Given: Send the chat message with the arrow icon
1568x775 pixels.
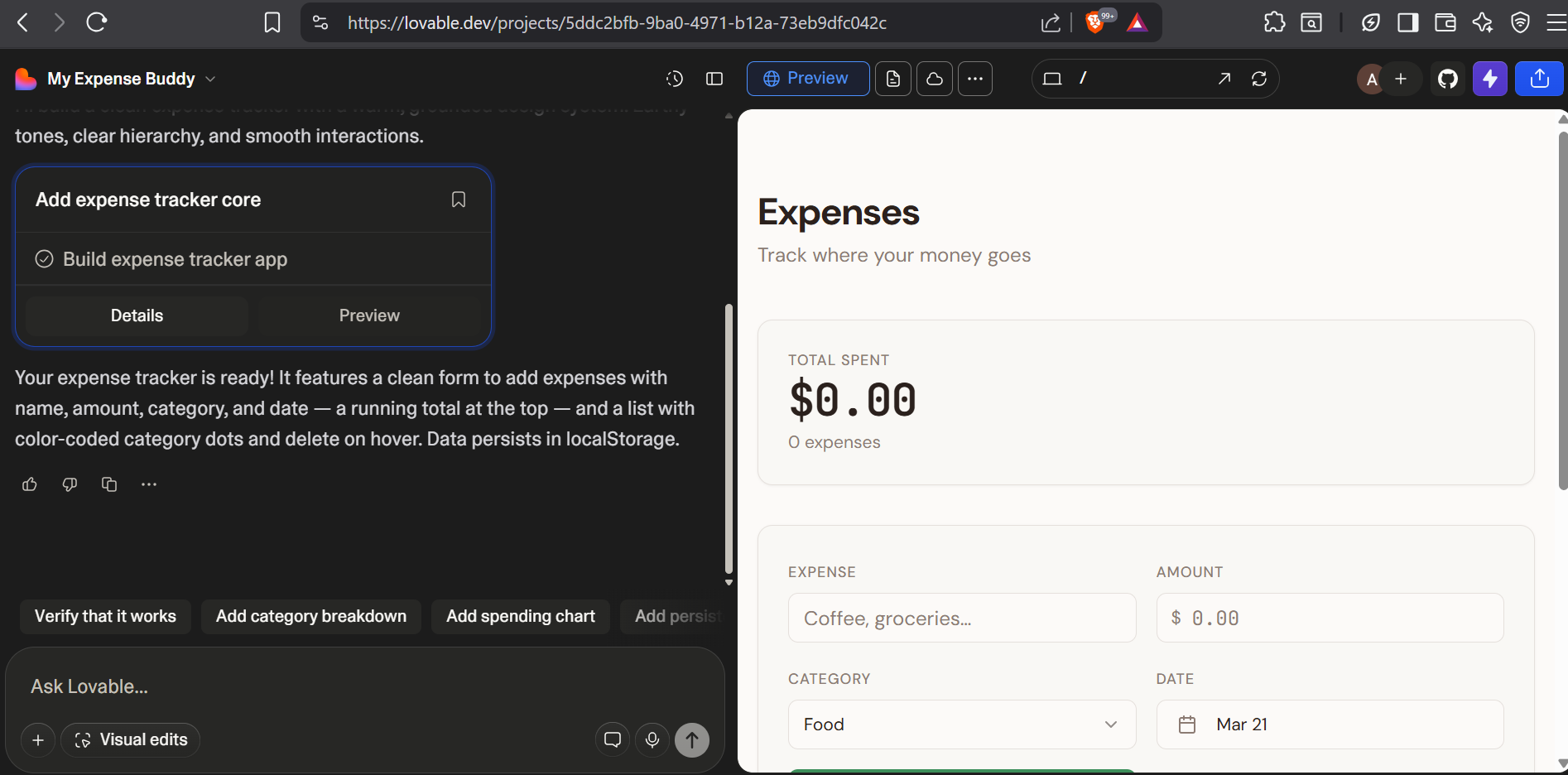Looking at the screenshot, I should (x=692, y=739).
